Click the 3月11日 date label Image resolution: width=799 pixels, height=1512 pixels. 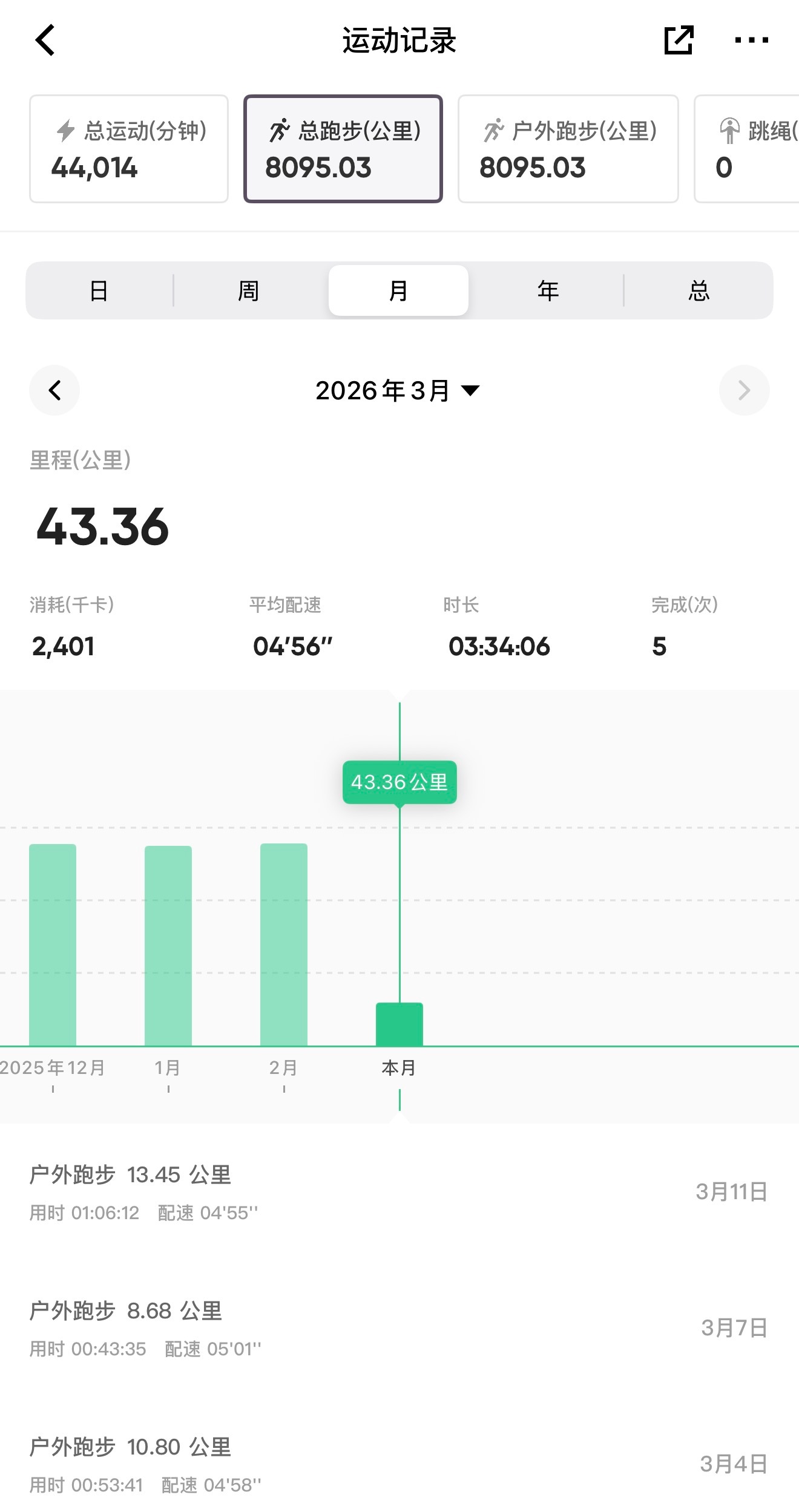tap(731, 1192)
